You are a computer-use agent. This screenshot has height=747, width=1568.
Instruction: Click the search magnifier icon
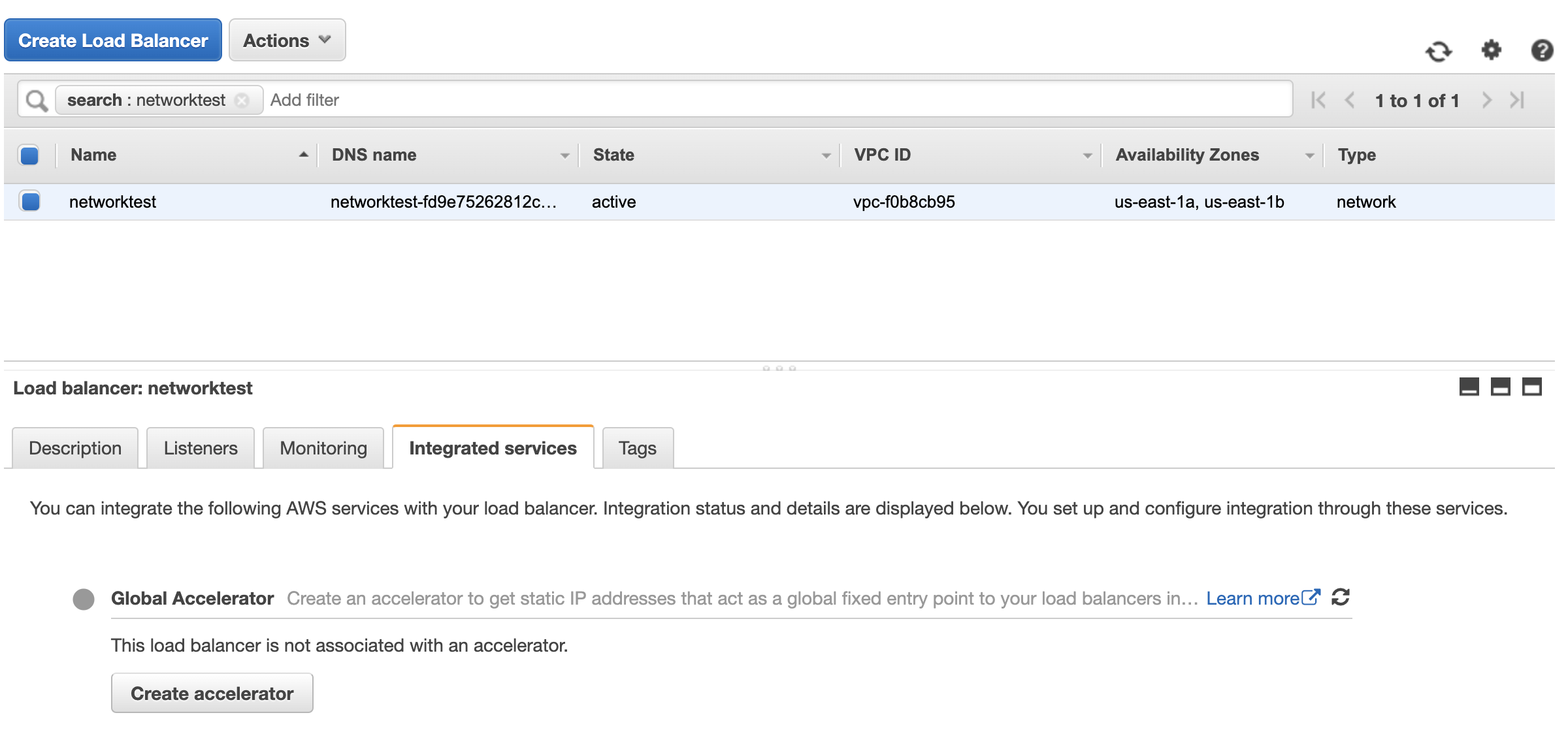(x=37, y=101)
